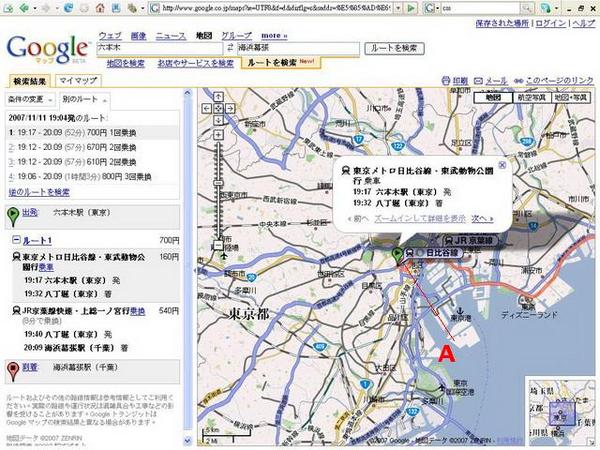600x450 pixels.
Task: Click the overview minimap thumbnail
Action: pos(561,411)
